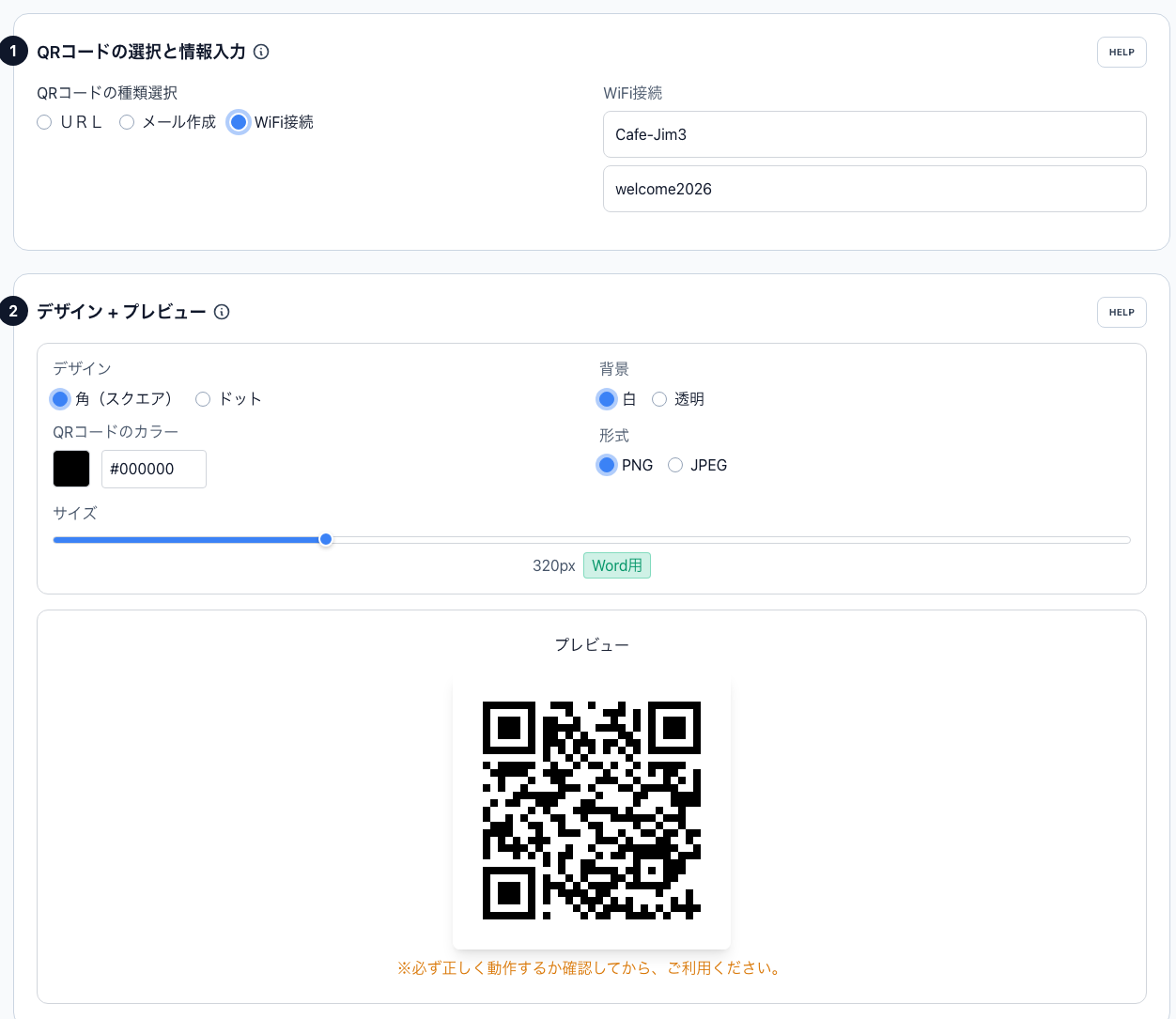Click the 背景 label
Screen dimensions: 1176x1019
(614, 369)
